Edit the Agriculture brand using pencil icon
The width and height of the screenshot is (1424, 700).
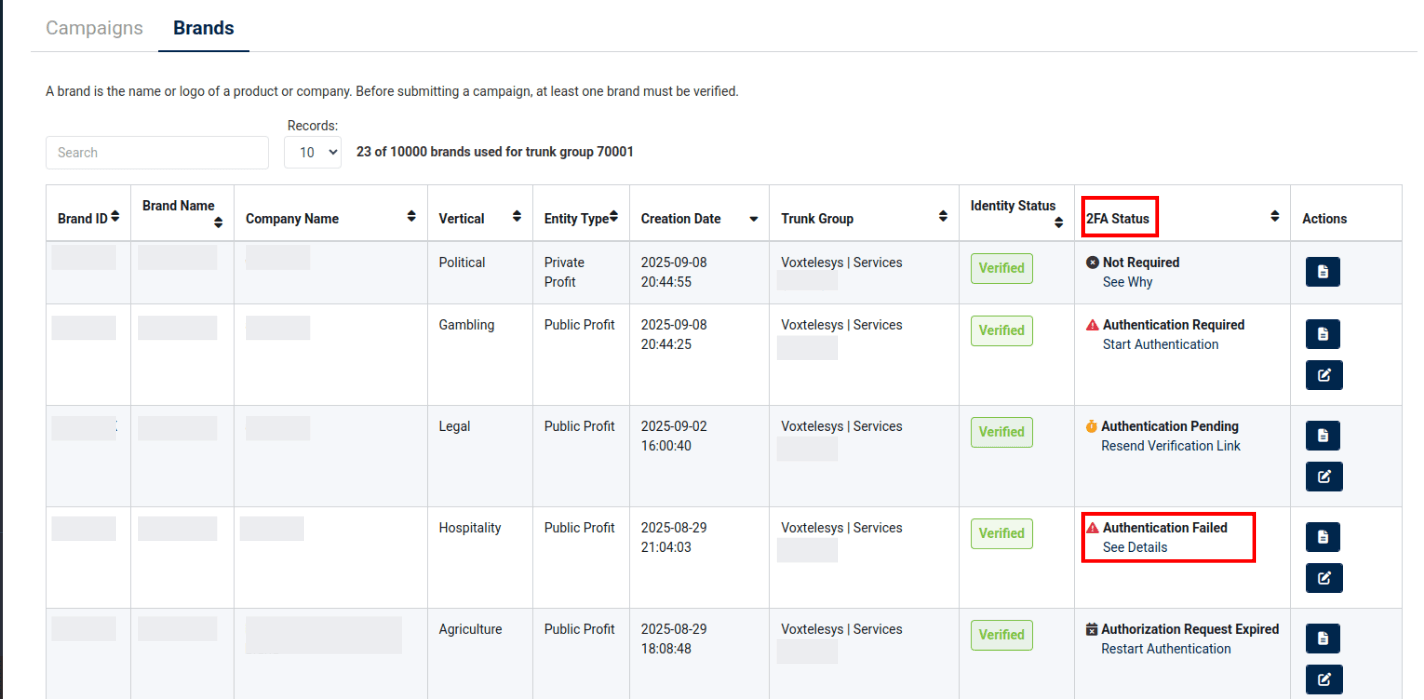tap(1323, 679)
